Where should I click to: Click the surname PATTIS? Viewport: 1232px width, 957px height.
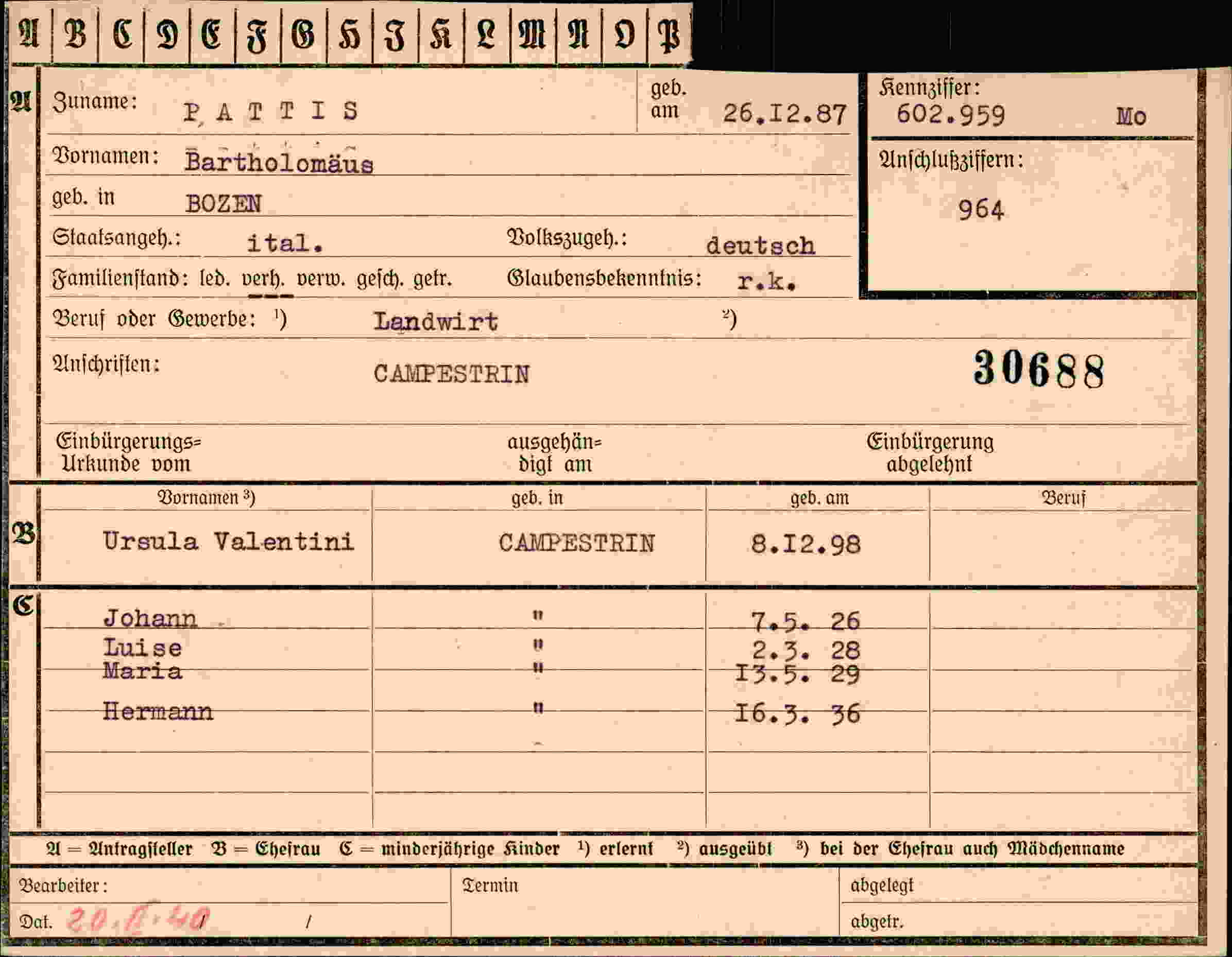click(x=271, y=111)
